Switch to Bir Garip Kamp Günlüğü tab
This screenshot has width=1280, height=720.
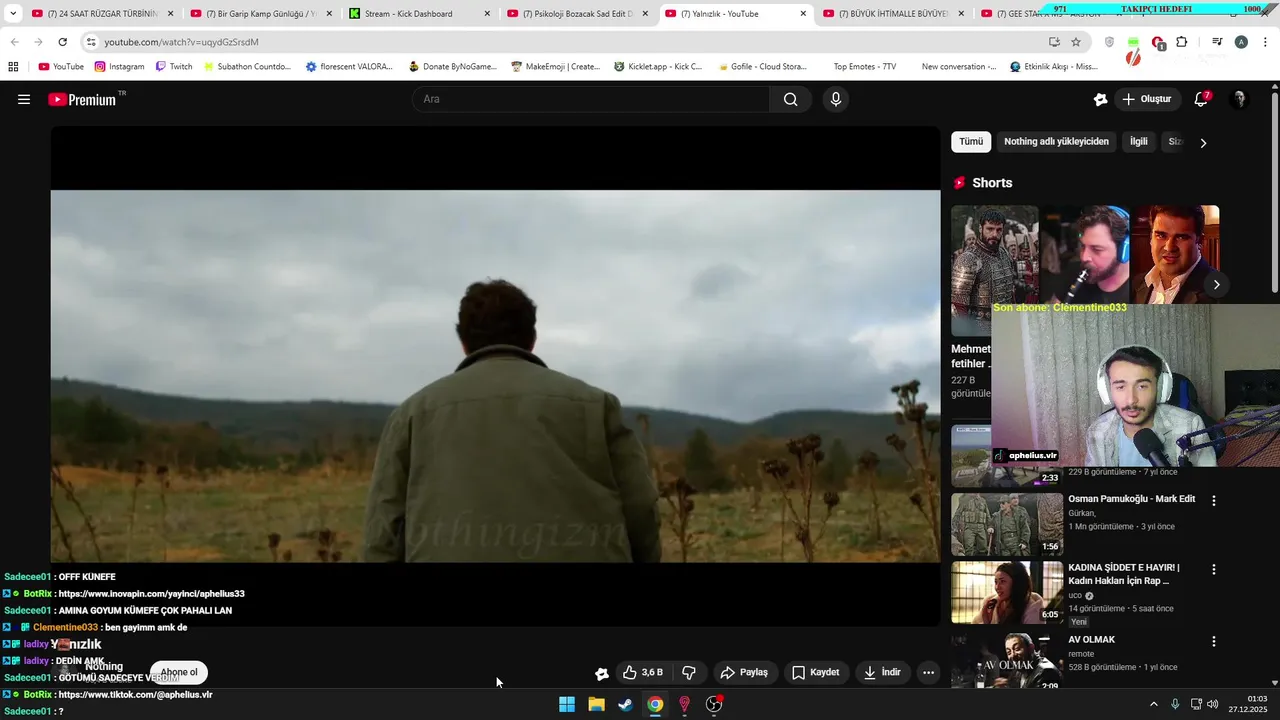[260, 14]
